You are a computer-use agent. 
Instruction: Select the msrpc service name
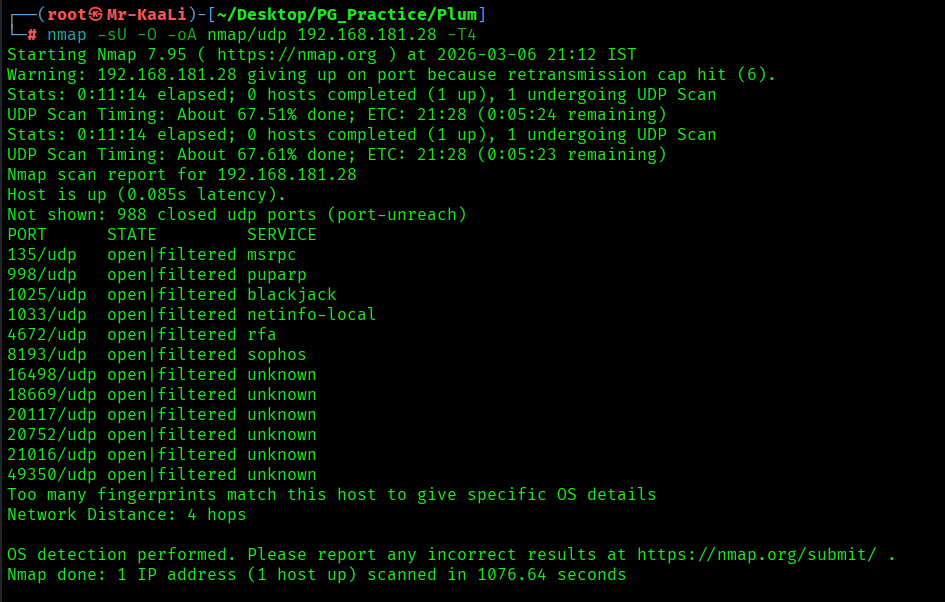(x=272, y=255)
